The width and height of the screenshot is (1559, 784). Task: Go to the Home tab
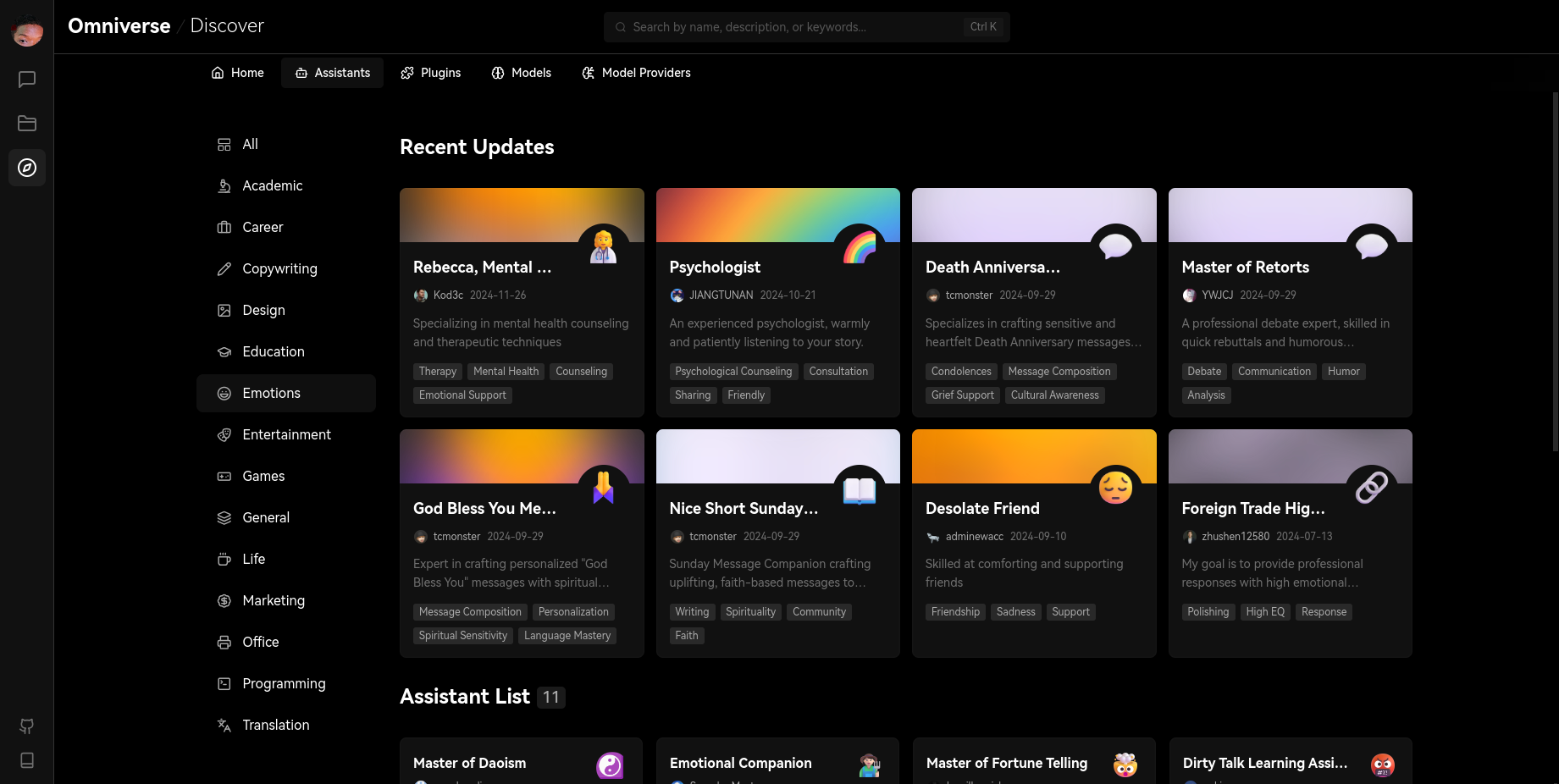[237, 73]
